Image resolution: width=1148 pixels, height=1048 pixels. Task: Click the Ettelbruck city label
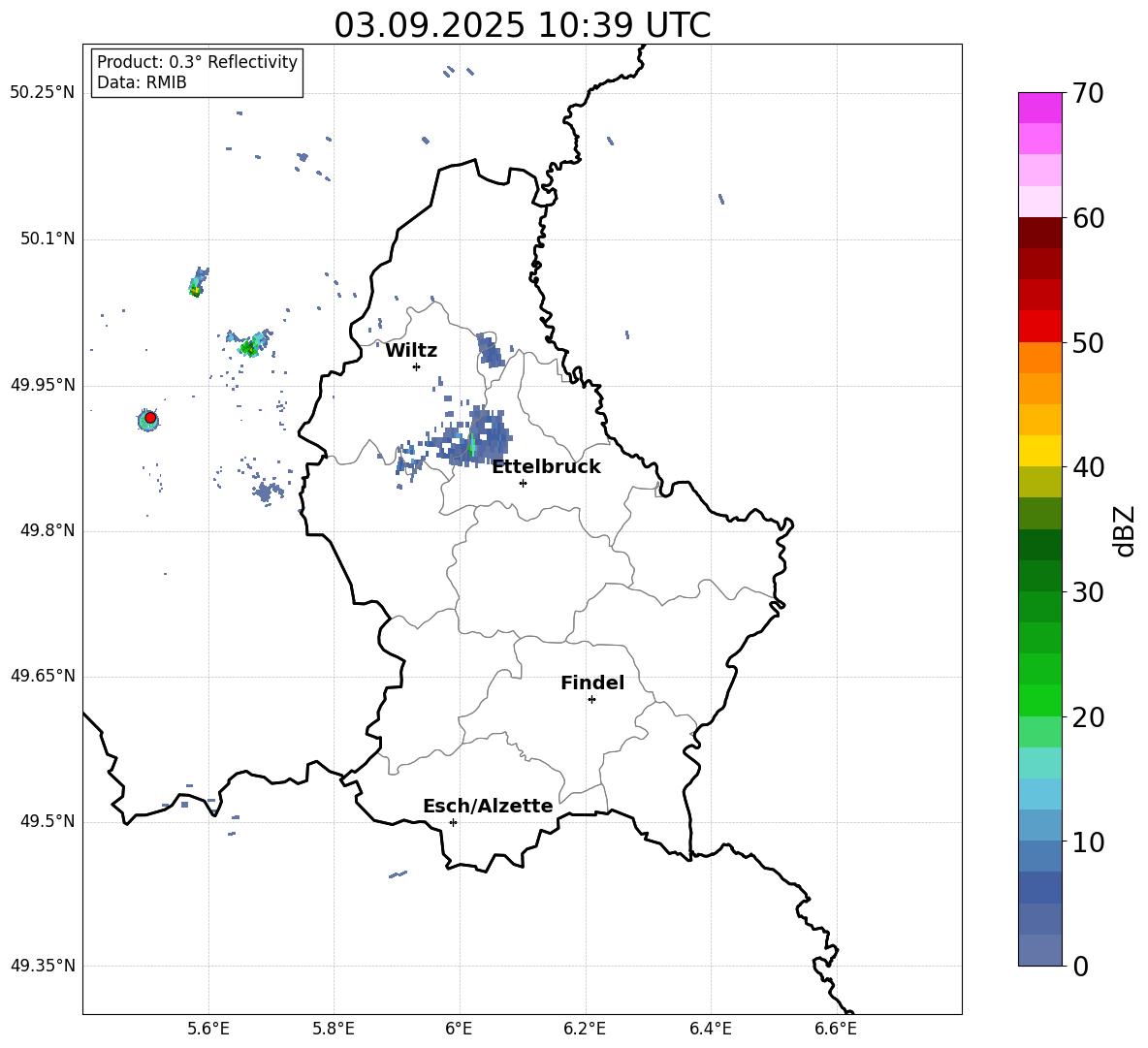(x=546, y=467)
